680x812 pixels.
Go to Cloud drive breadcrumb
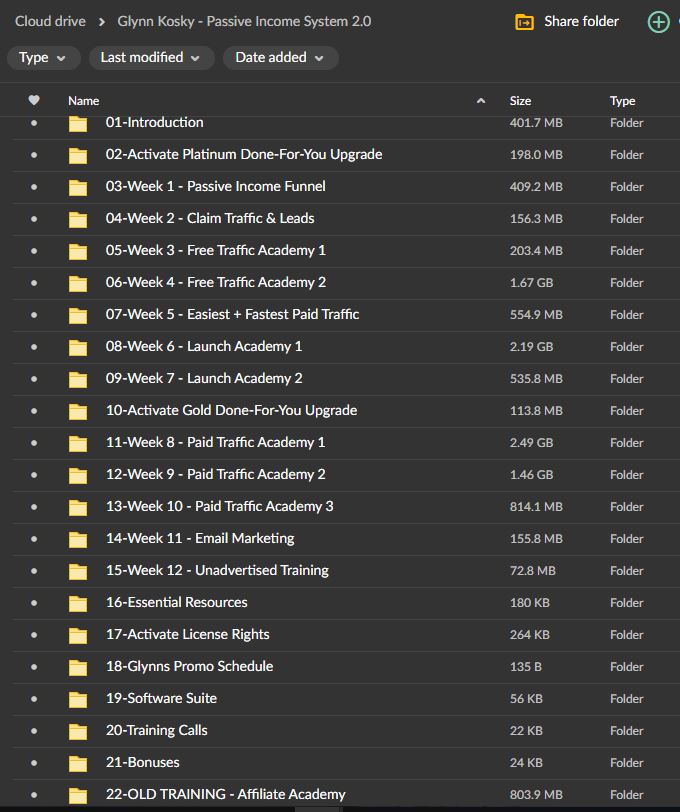(x=50, y=21)
